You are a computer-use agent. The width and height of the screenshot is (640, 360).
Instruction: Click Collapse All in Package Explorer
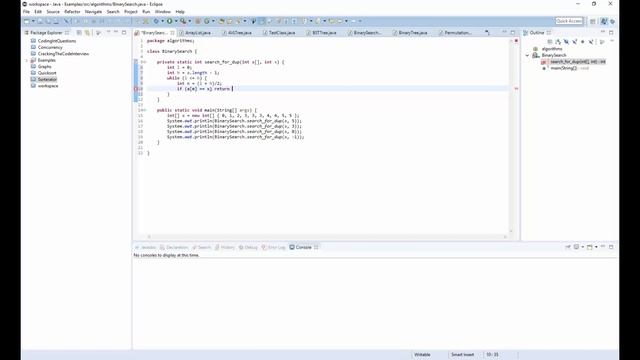coord(79,32)
